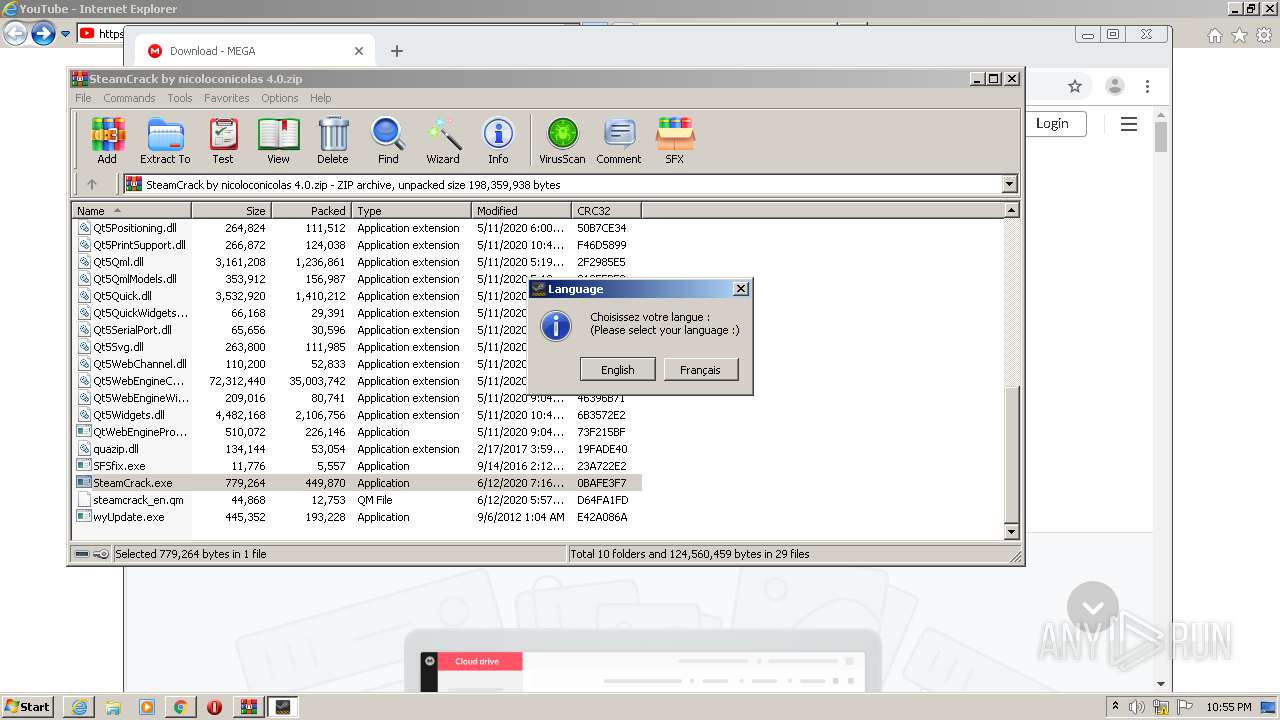Screen dimensions: 1280x720
Task: Select Qt5QmlModels.dll file
Action: (x=135, y=279)
